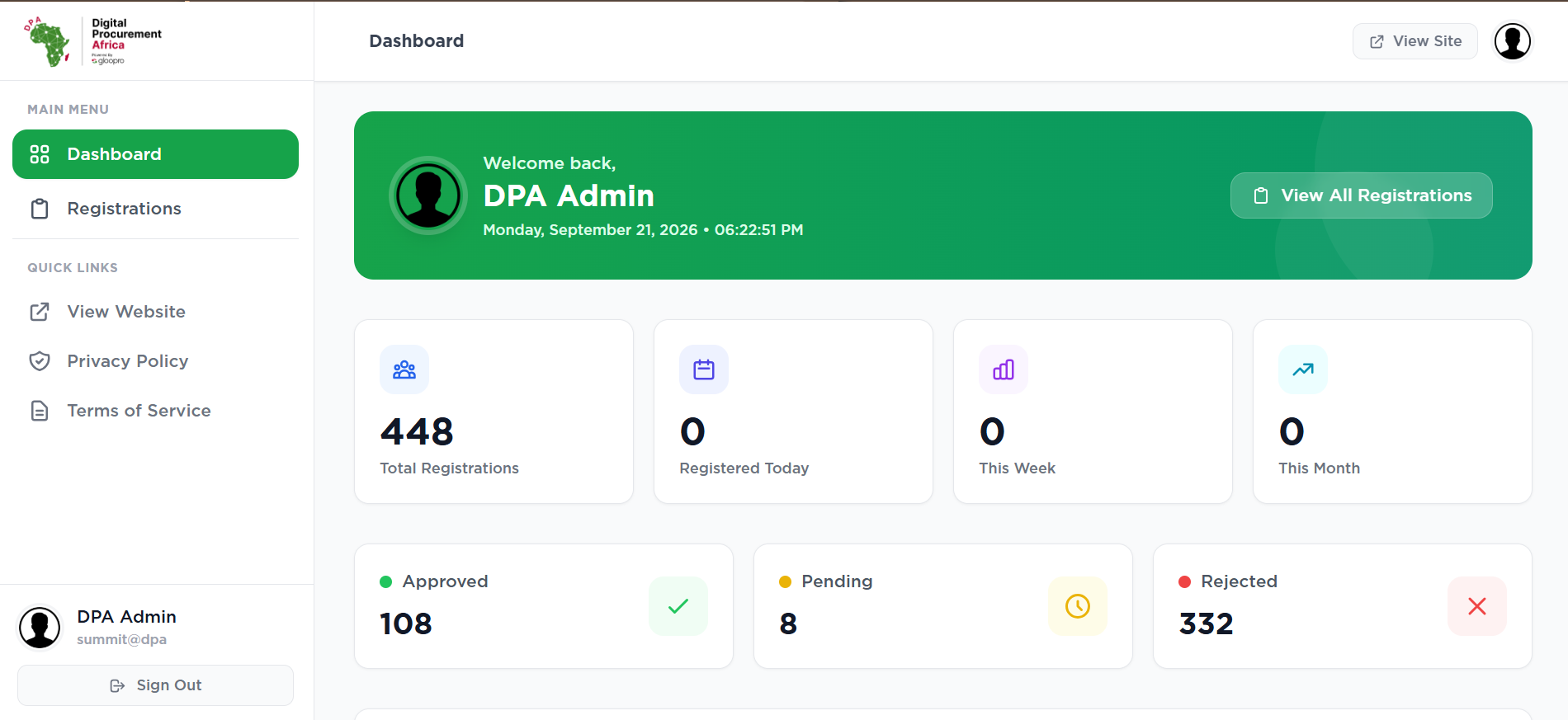Click the date and time text in the banner
1568x720 pixels.
pos(643,230)
